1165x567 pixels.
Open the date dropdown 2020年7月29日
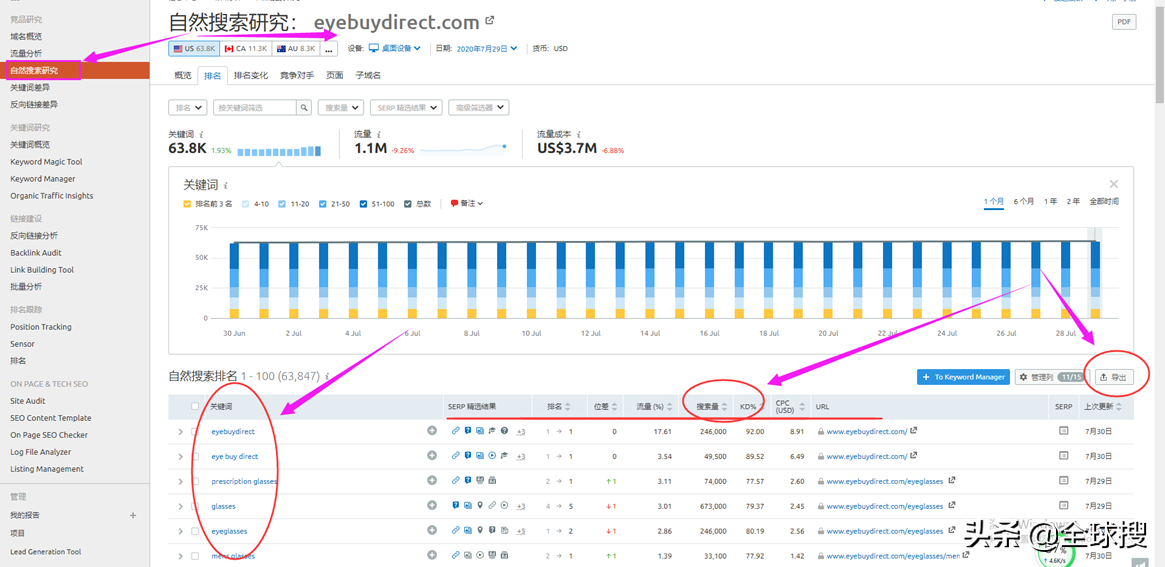pyautogui.click(x=486, y=48)
